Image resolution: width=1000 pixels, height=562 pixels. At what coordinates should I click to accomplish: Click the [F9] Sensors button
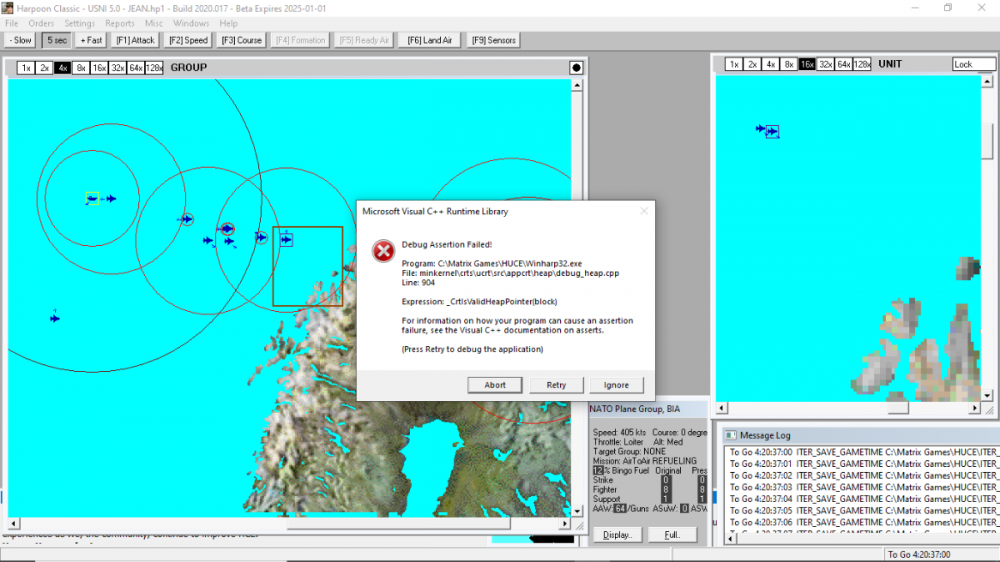[494, 40]
